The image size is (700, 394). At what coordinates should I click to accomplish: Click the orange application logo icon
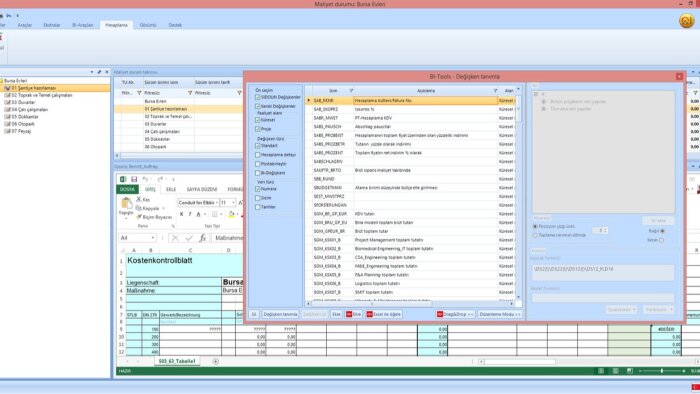(687, 21)
